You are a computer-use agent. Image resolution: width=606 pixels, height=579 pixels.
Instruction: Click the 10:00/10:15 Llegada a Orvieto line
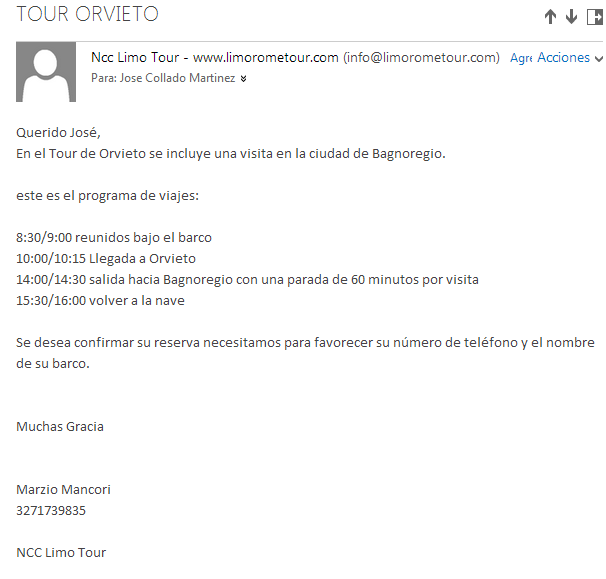click(x=106, y=259)
